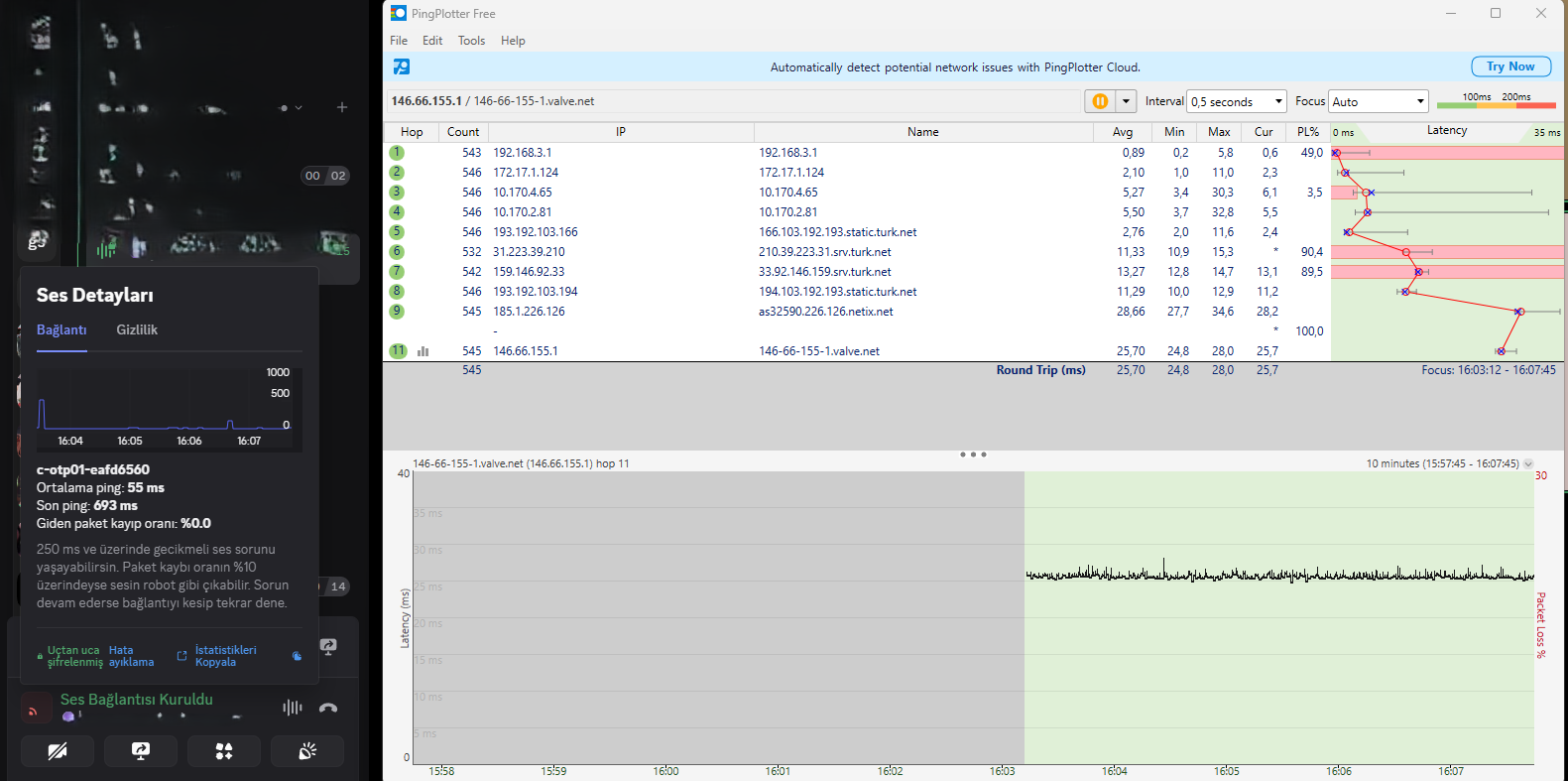
Task: Expand the arrow next to the pause button
Action: pos(1126,101)
